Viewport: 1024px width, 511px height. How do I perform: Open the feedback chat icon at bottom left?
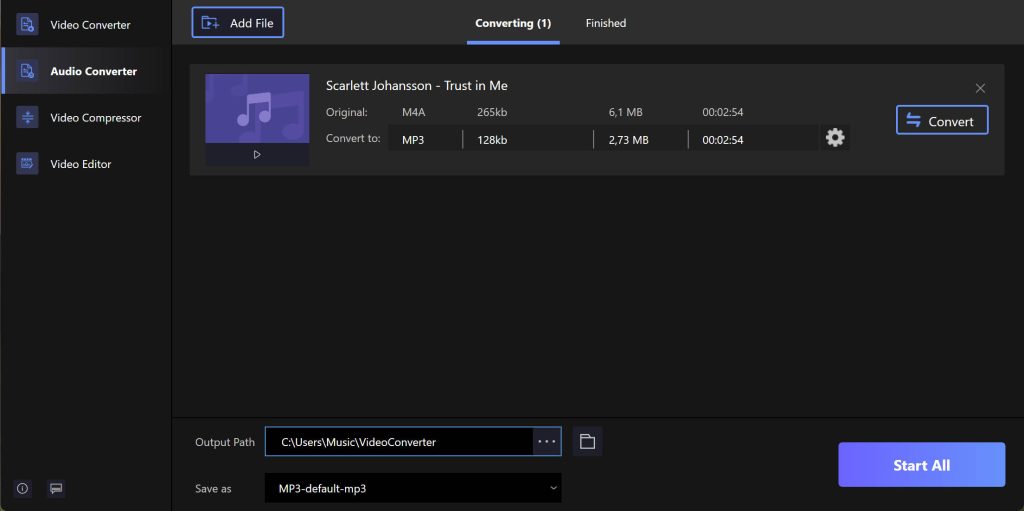(56, 488)
